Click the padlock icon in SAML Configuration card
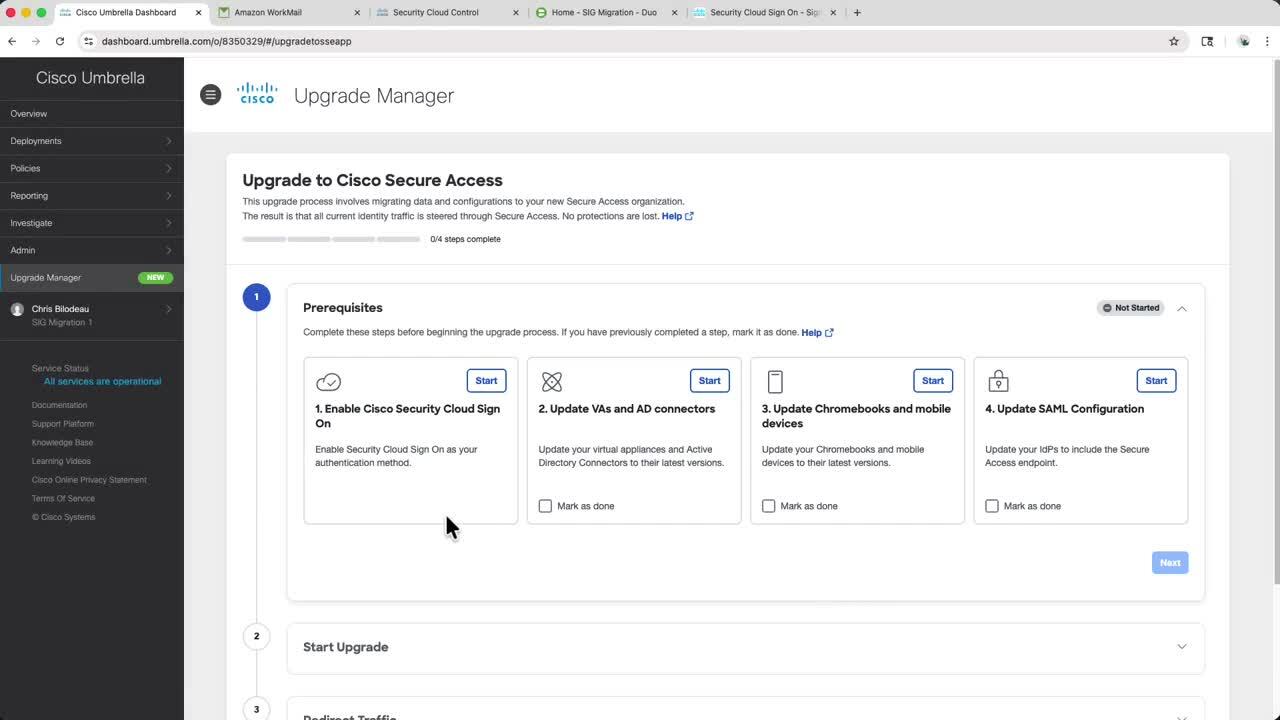 pyautogui.click(x=998, y=382)
